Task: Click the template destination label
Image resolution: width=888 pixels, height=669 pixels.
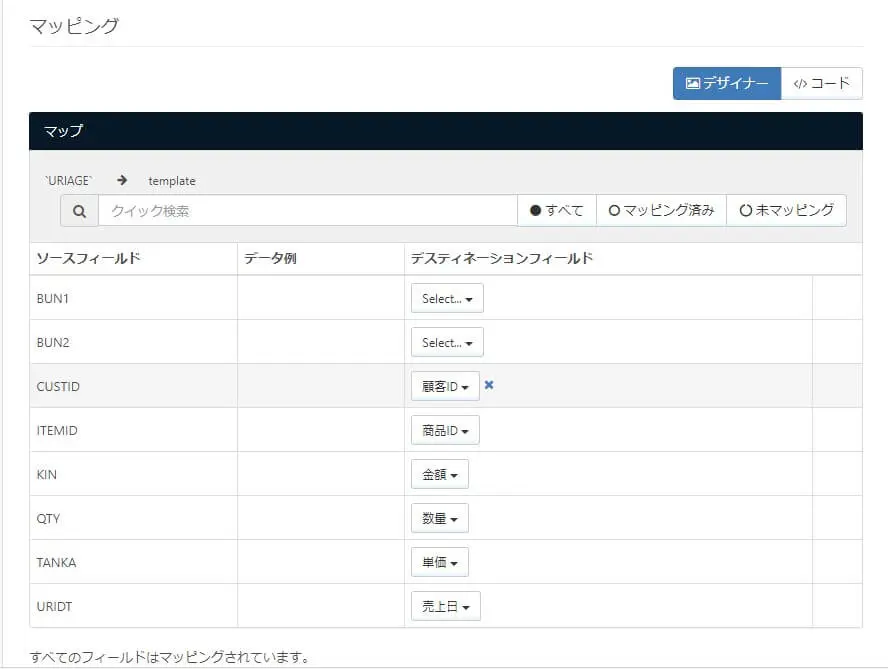Action: click(172, 181)
